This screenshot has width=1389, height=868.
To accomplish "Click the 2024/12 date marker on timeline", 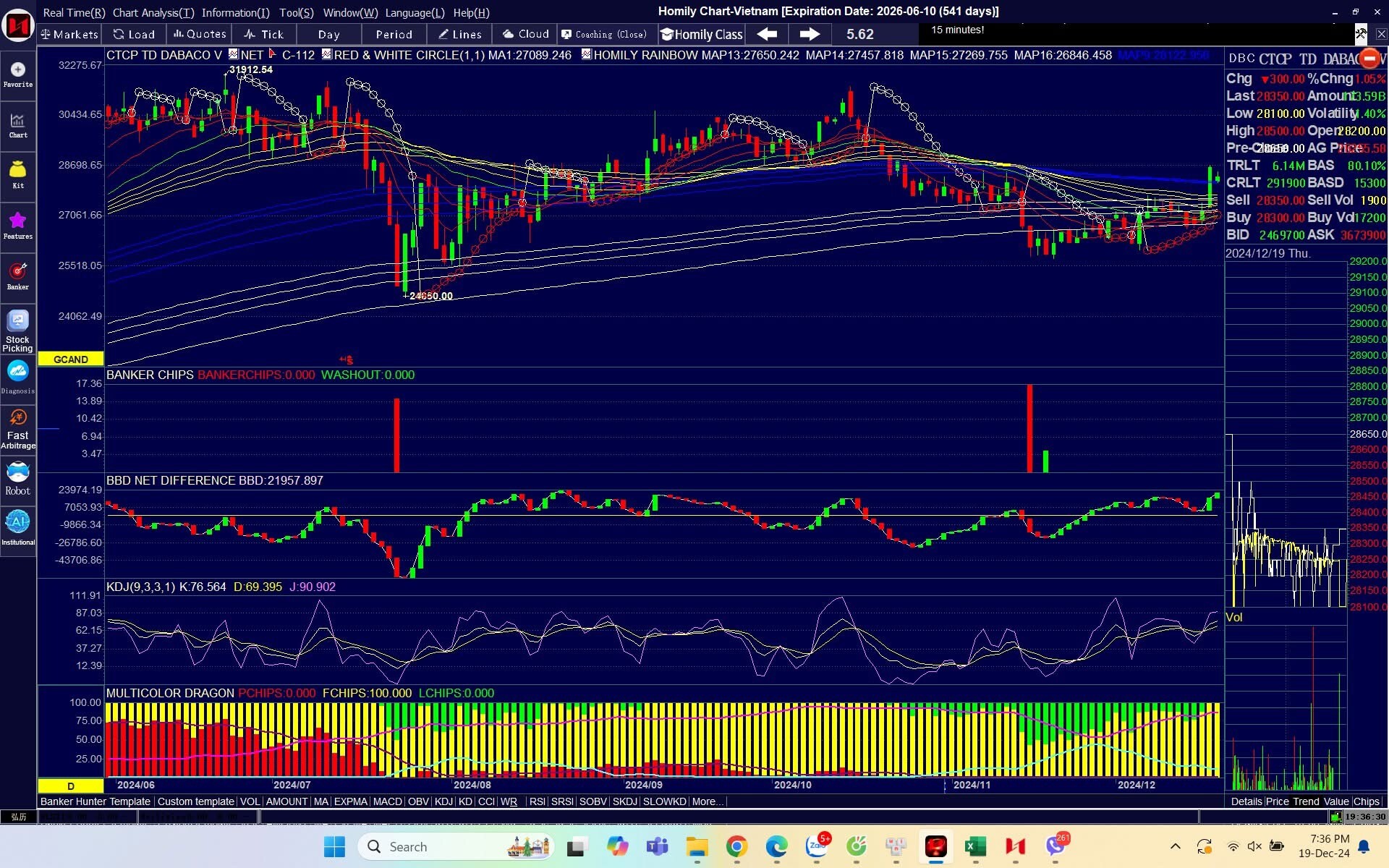I will 1136,785.
